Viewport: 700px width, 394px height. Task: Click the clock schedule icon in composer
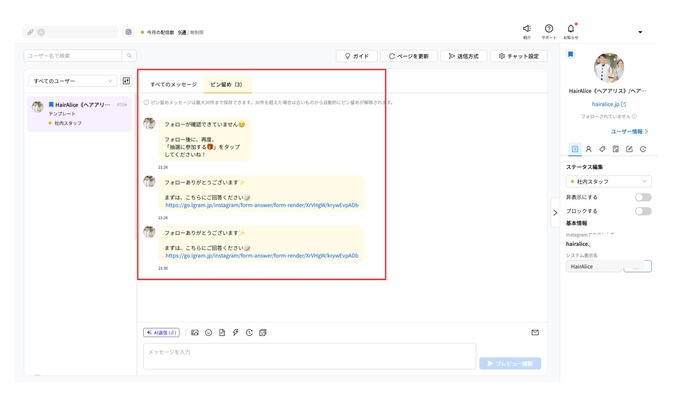point(249,332)
